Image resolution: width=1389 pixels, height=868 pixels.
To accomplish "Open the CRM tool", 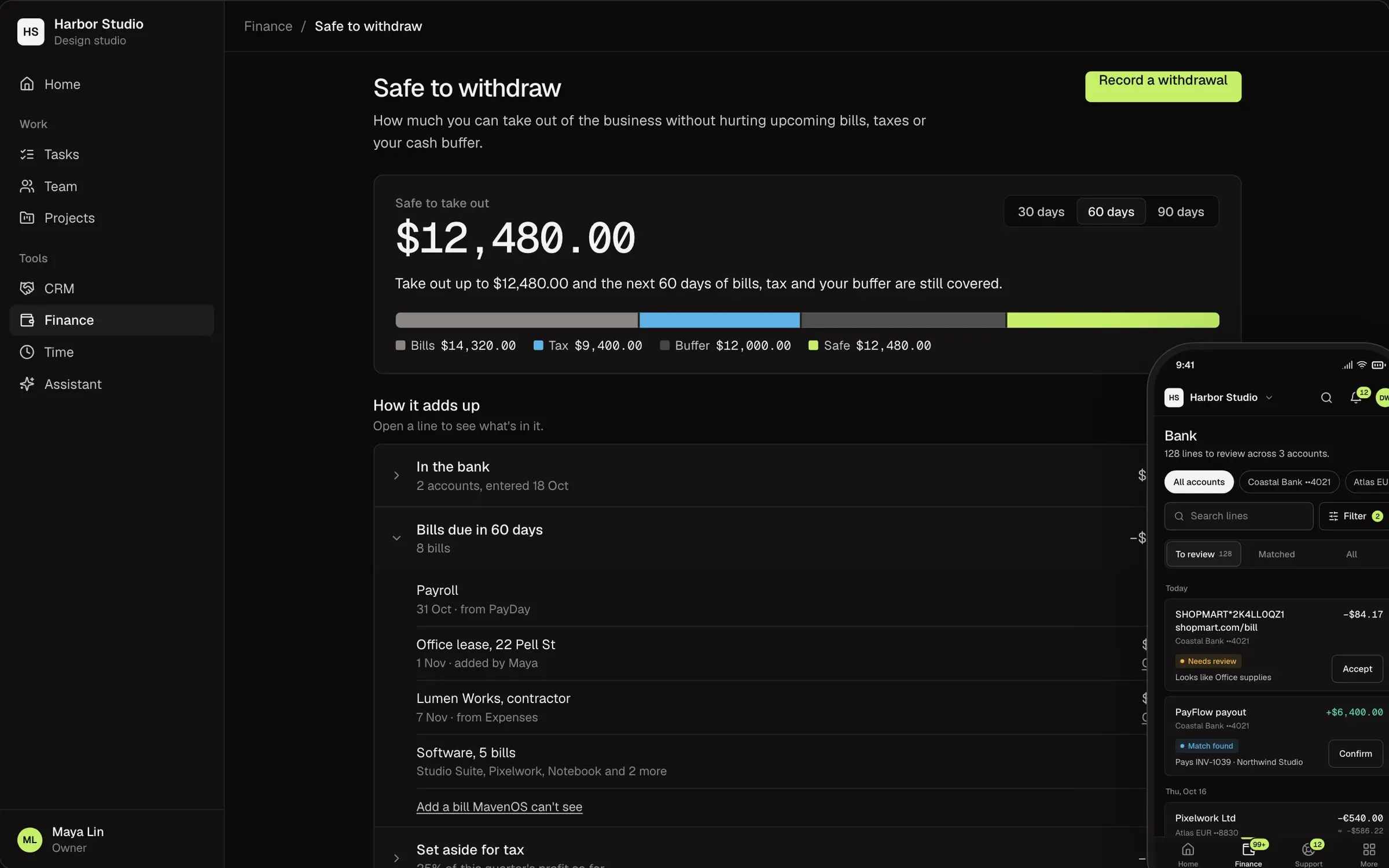I will point(112,288).
